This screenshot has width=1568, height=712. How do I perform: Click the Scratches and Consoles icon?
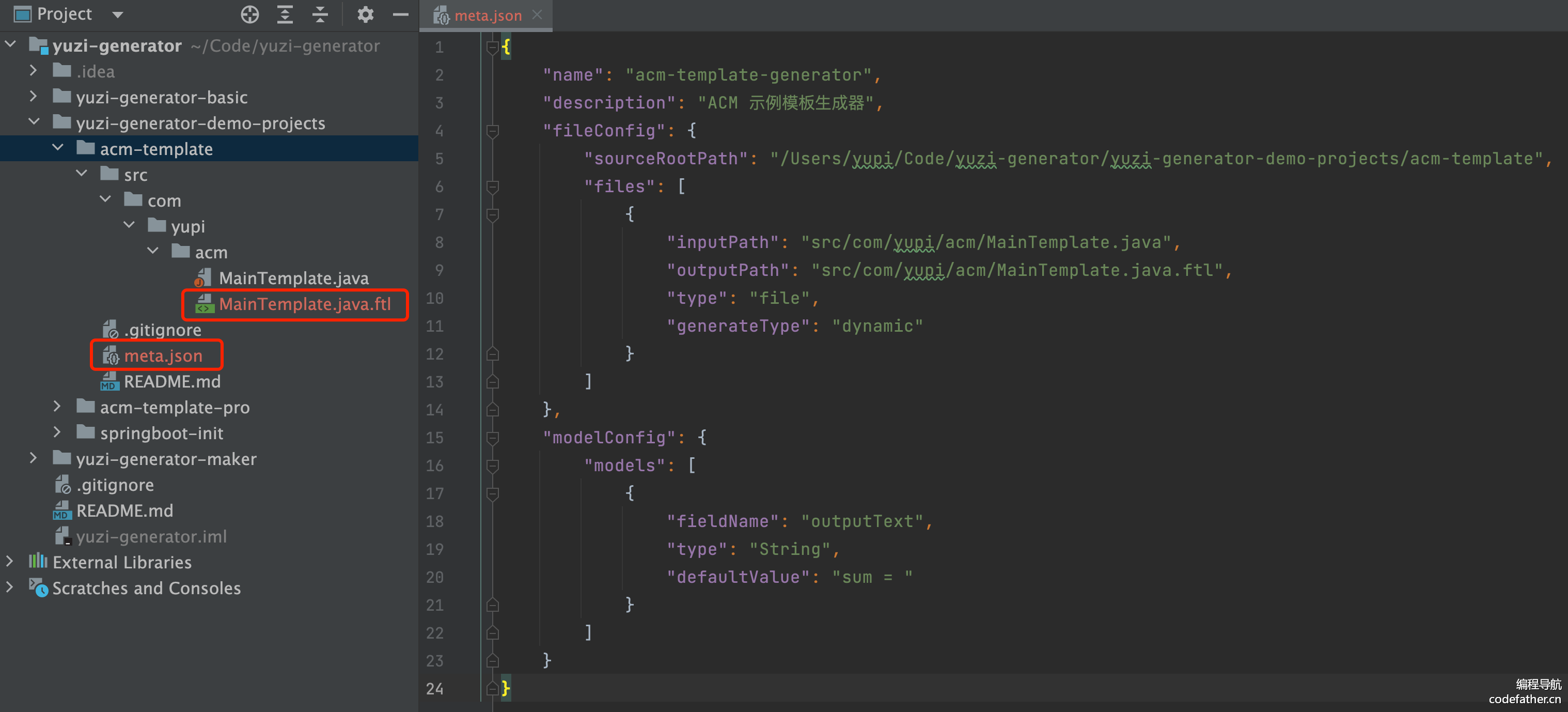(x=38, y=588)
